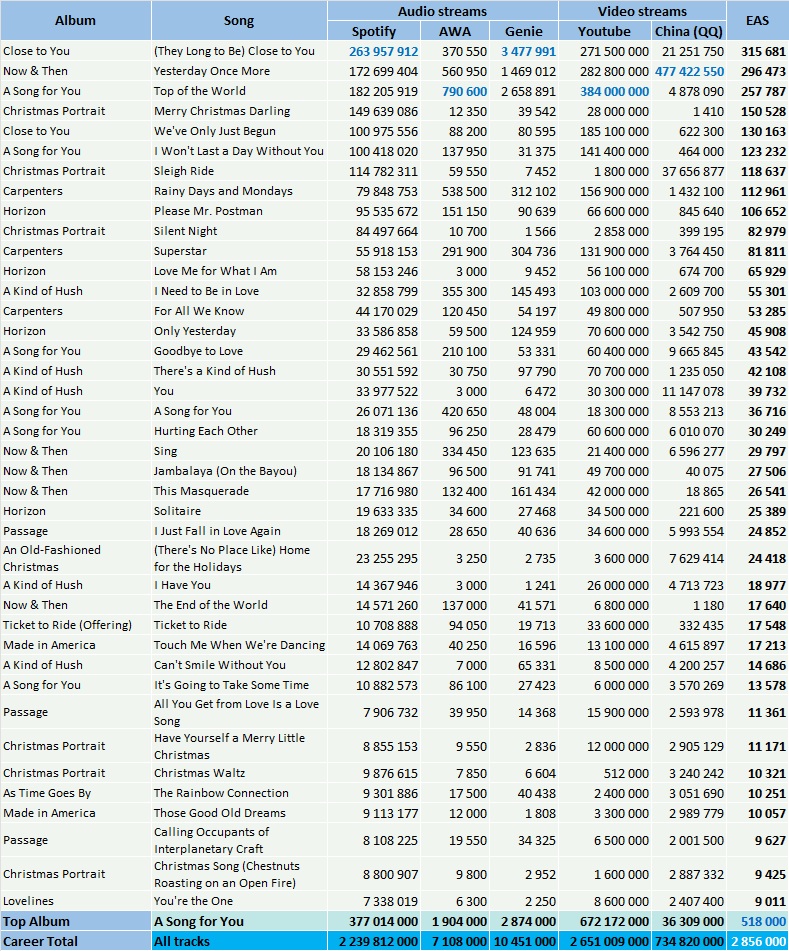Click Spotify value 263 957 912
The height and width of the screenshot is (951, 789).
pyautogui.click(x=383, y=52)
